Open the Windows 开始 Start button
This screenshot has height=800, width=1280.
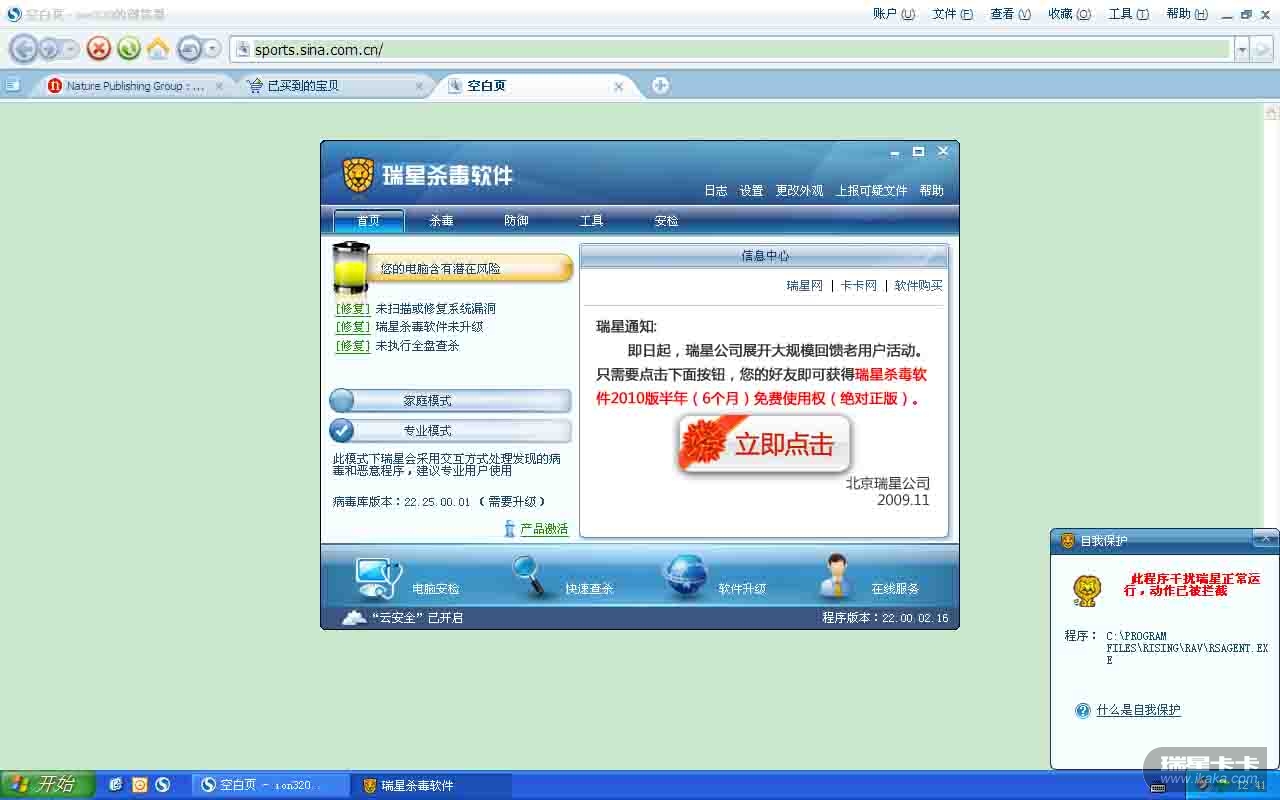click(47, 785)
